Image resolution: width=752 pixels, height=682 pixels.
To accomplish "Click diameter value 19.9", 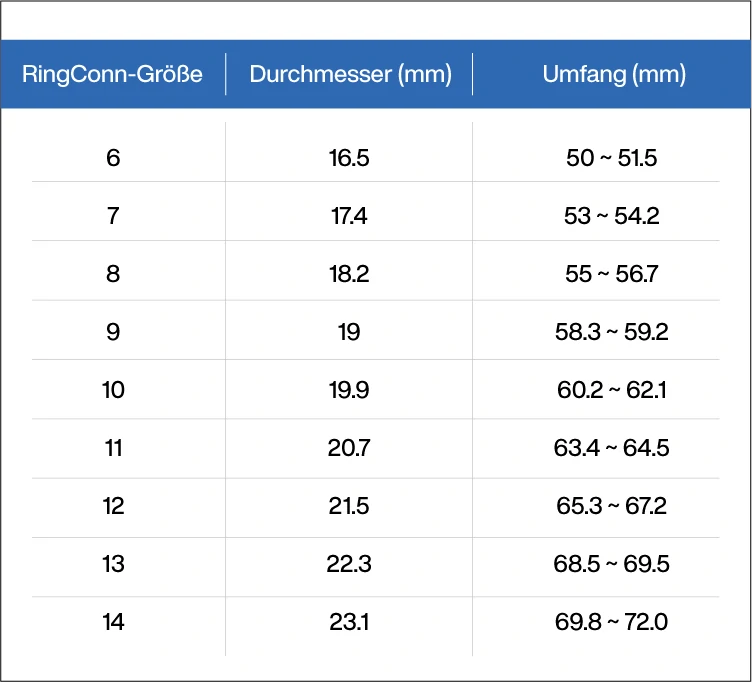I will 349,389.
